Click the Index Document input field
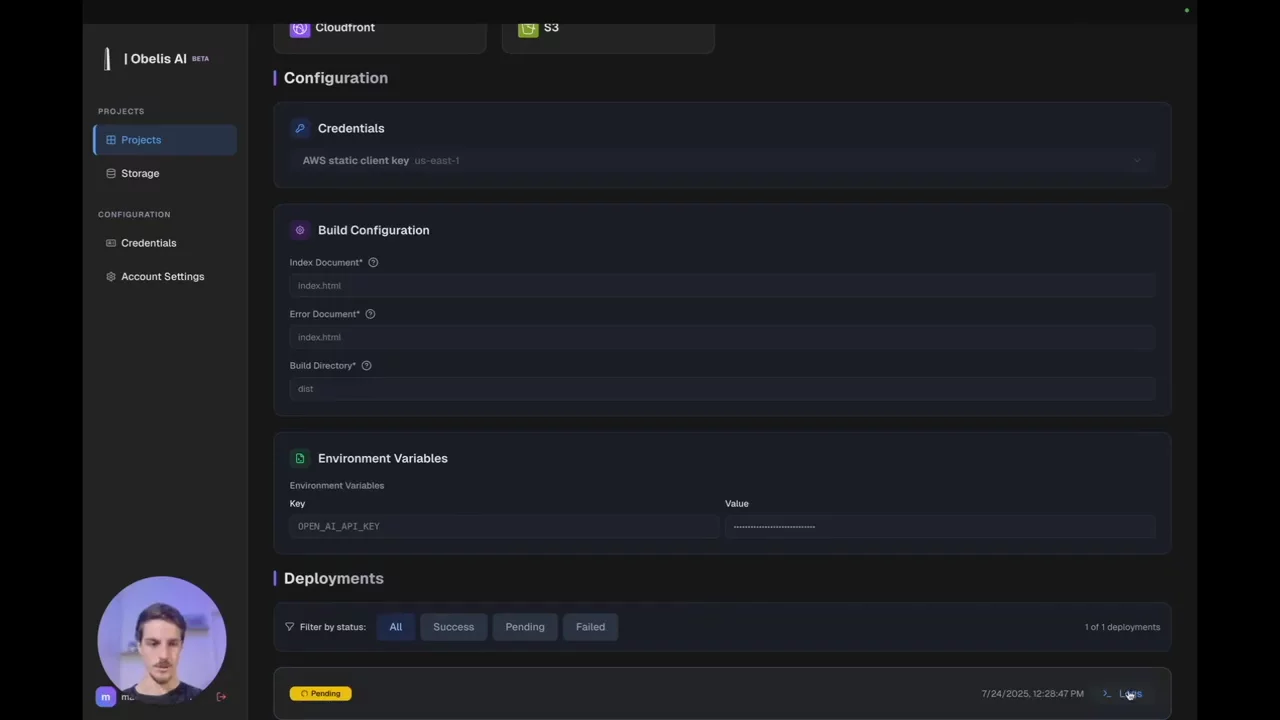The width and height of the screenshot is (1280, 720). click(722, 285)
